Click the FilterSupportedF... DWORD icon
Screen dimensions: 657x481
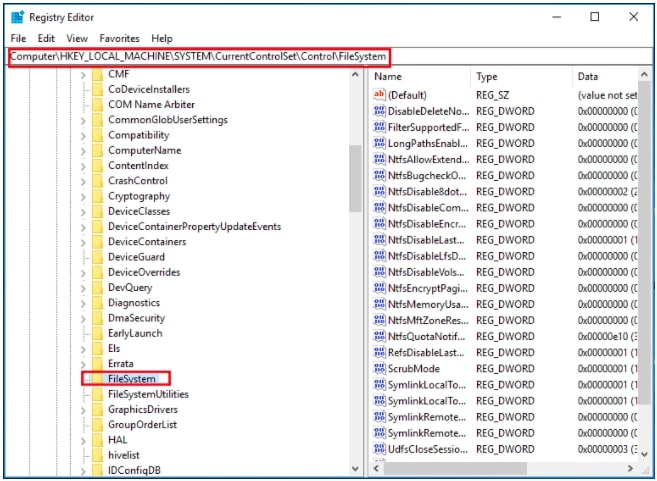379,127
